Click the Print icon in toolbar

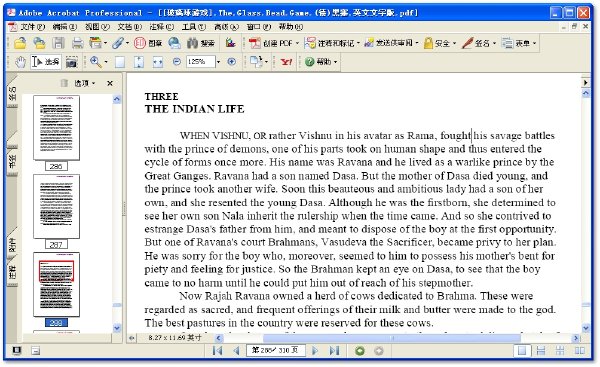[78, 43]
